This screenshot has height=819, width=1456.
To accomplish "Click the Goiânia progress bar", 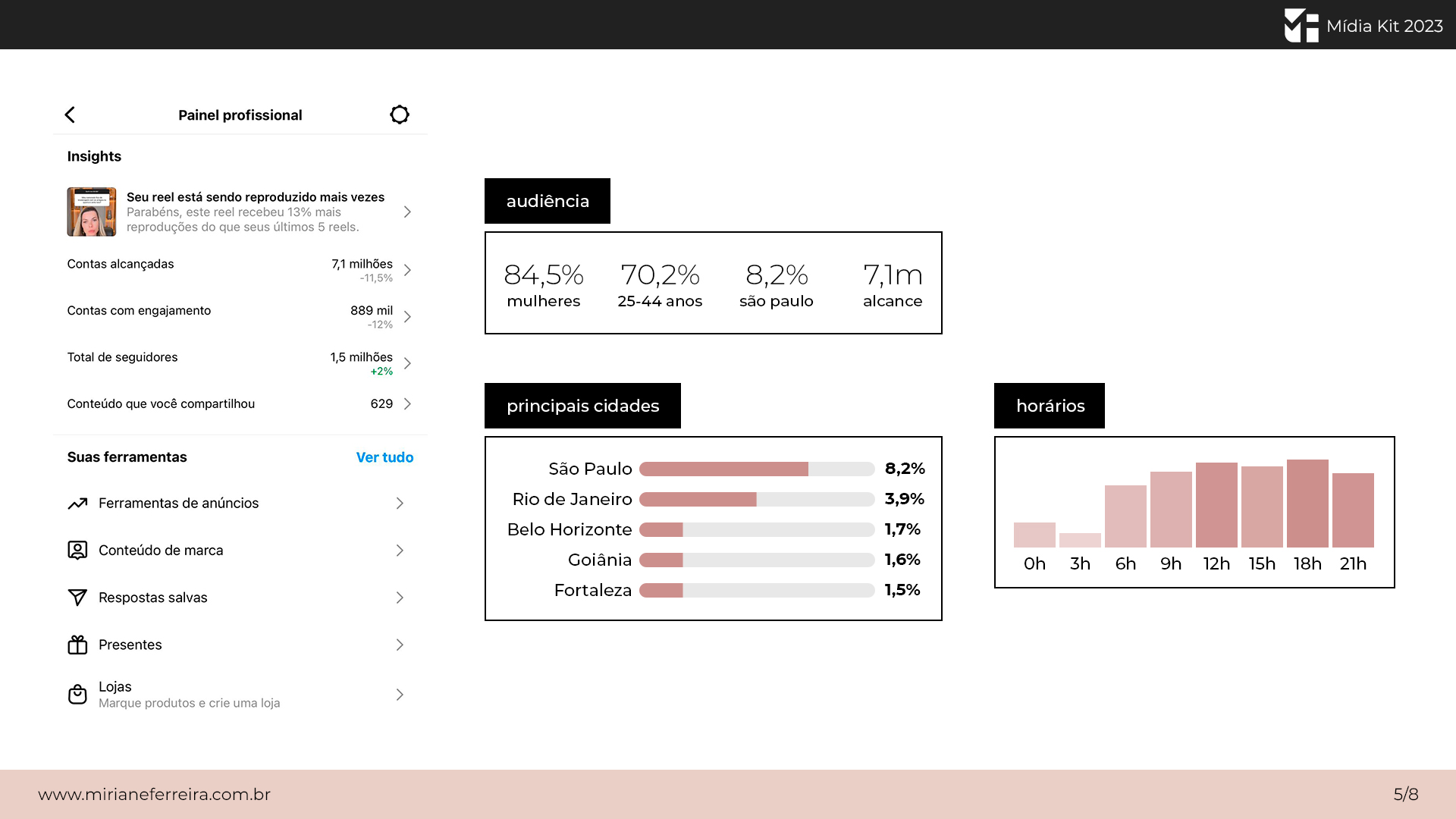I will tap(757, 560).
